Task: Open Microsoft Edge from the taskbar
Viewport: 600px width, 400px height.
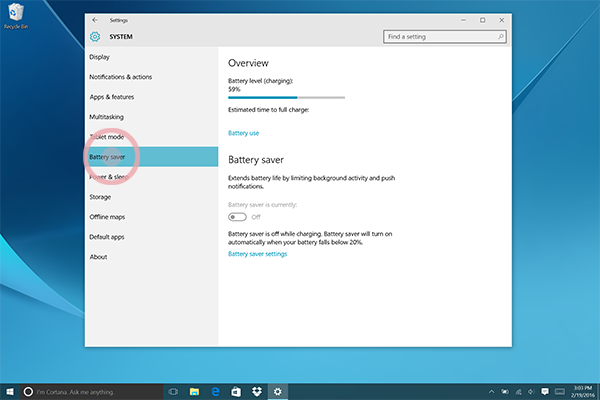Action: pos(215,392)
